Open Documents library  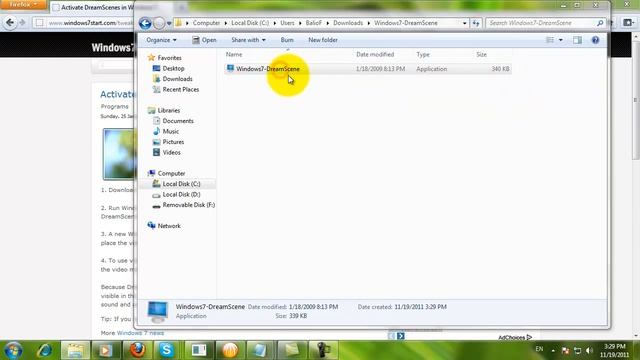[178, 121]
